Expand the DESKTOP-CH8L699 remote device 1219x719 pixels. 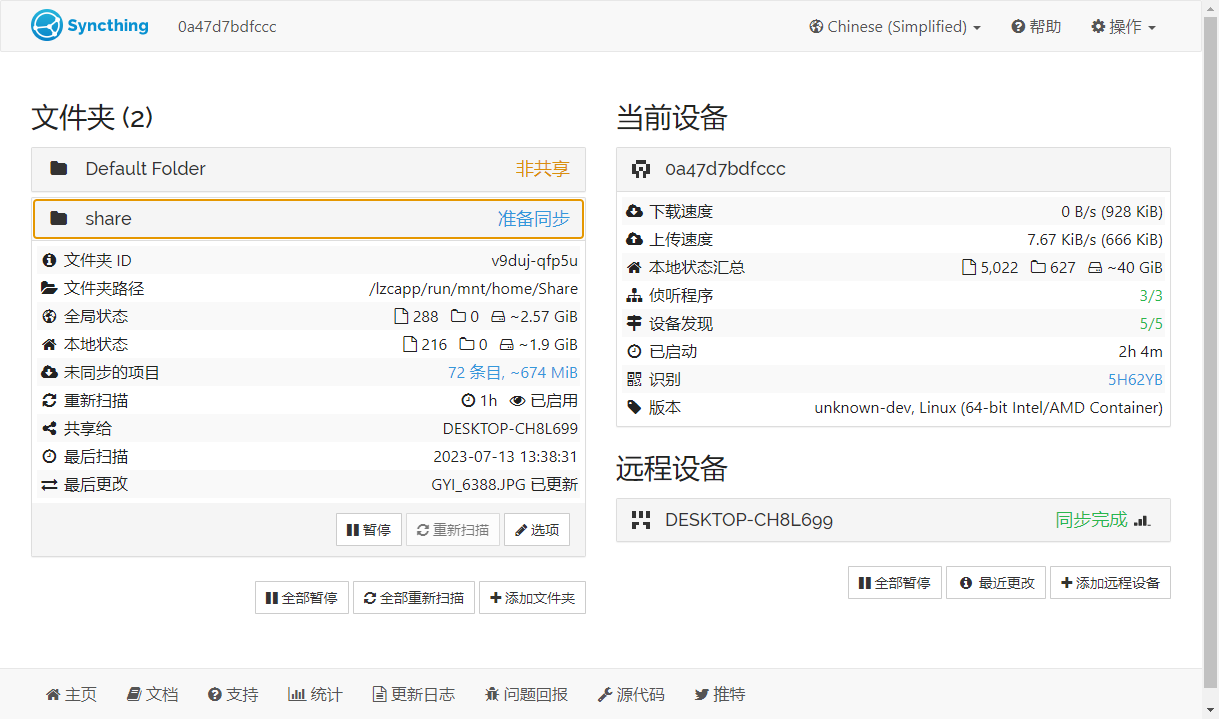pyautogui.click(x=893, y=520)
